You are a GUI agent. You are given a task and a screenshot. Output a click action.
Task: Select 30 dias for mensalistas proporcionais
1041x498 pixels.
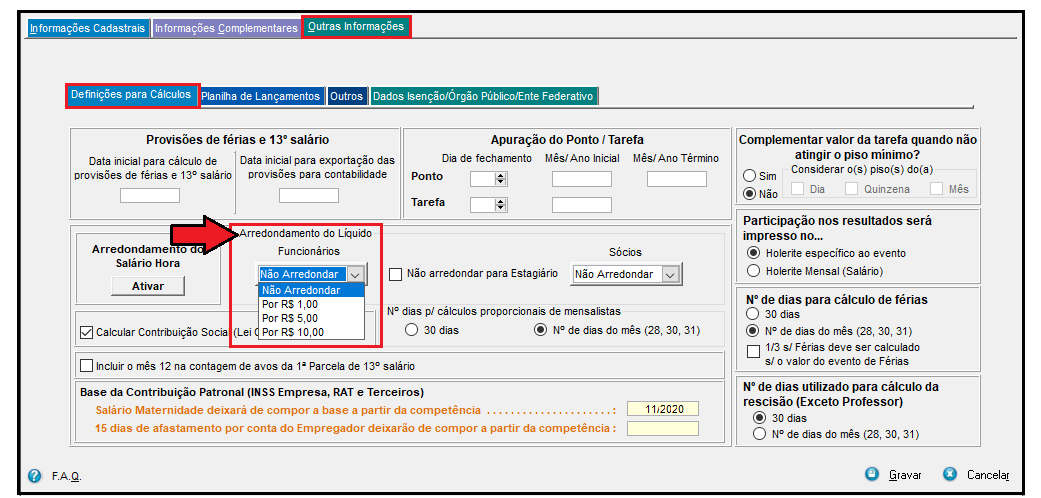coord(412,330)
